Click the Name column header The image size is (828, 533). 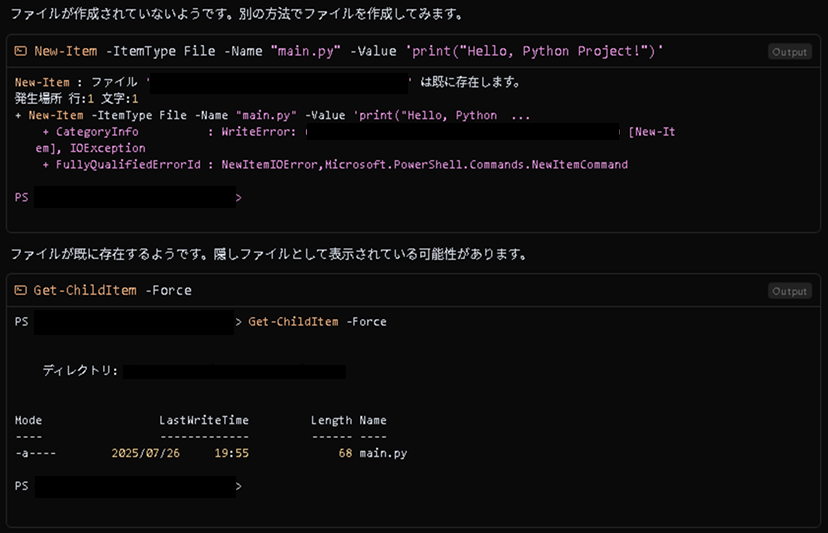click(x=373, y=420)
